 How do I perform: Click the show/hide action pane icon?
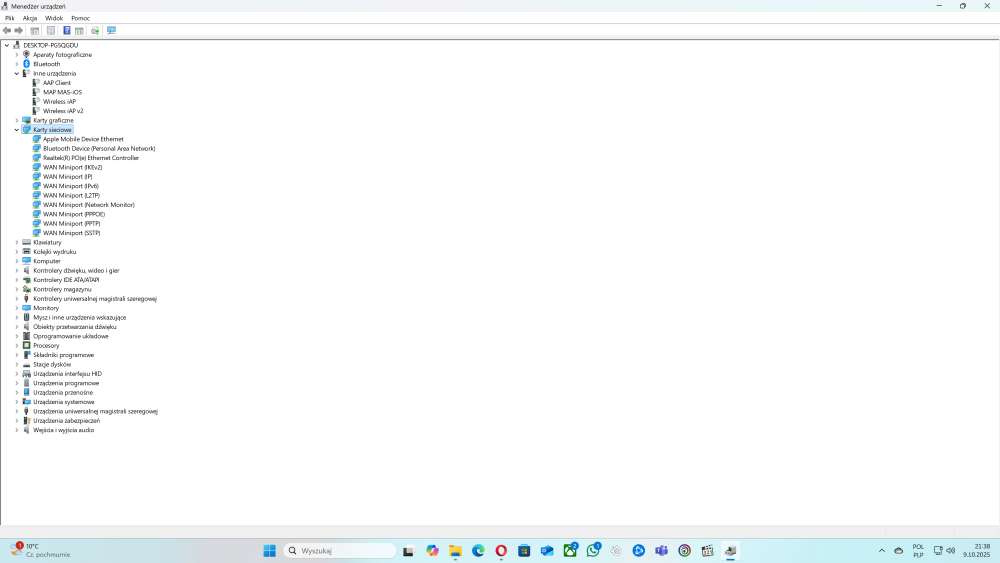79,31
